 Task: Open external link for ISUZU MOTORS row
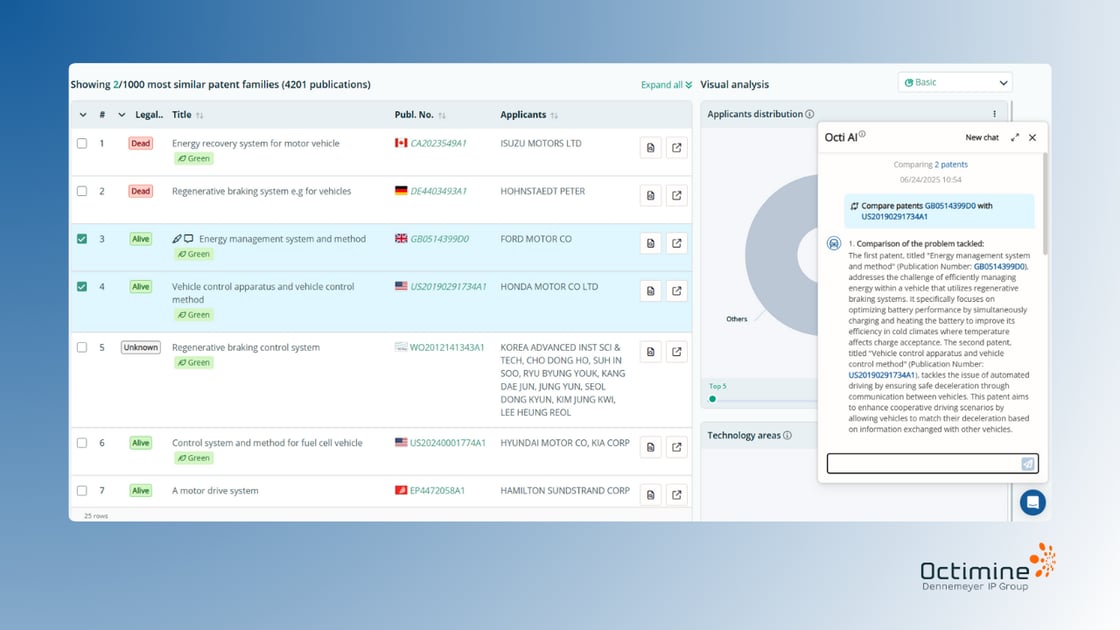(x=676, y=148)
